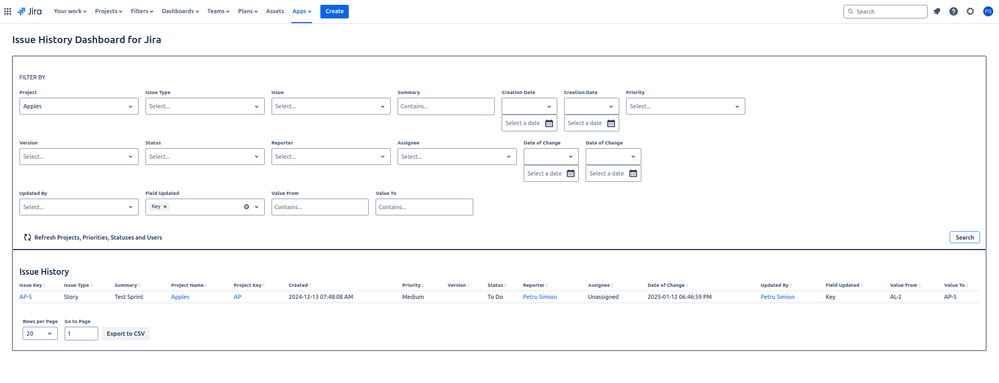
Task: Open the Teams menu
Action: point(219,11)
